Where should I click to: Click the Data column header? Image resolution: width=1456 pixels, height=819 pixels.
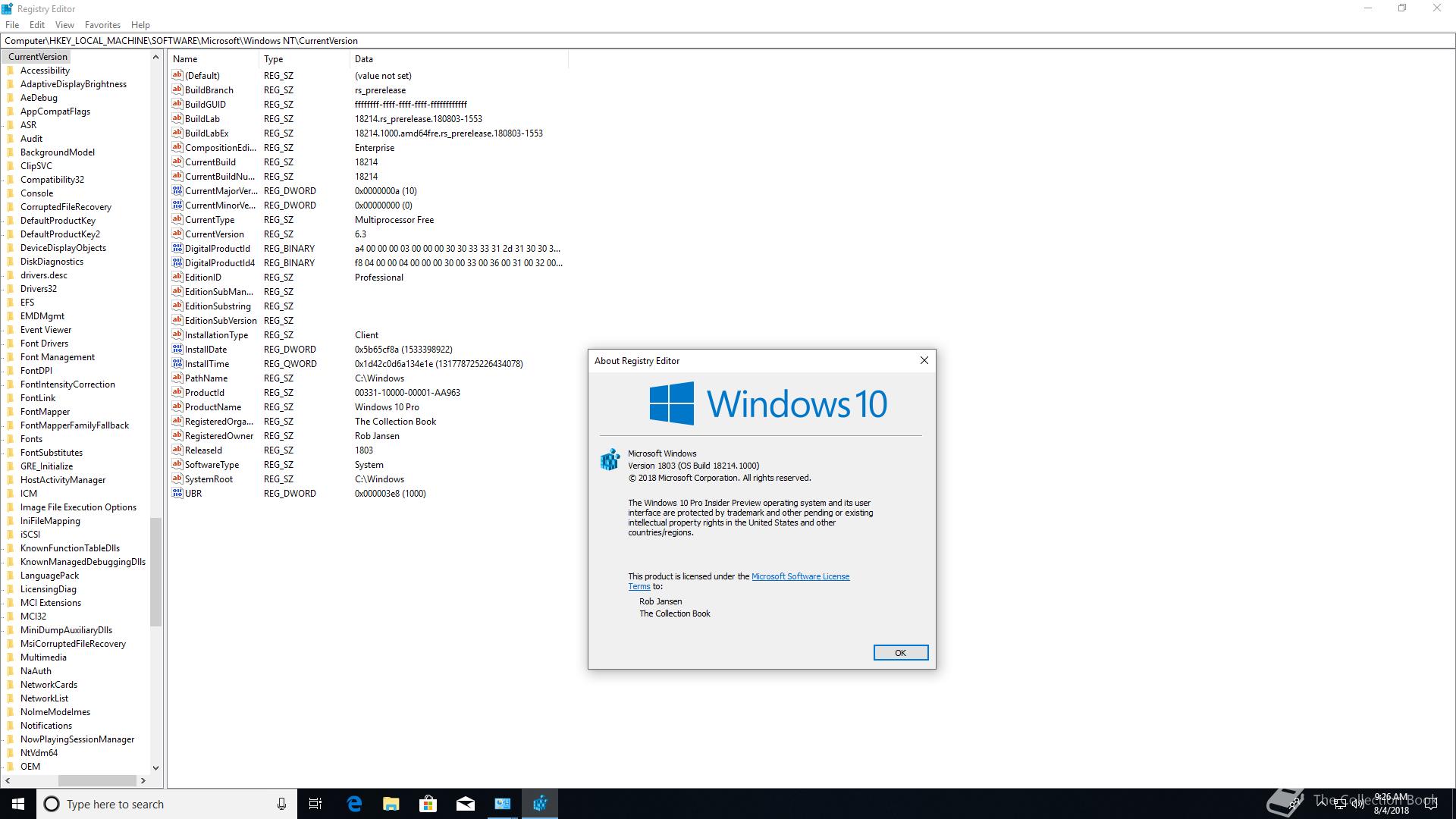[459, 59]
